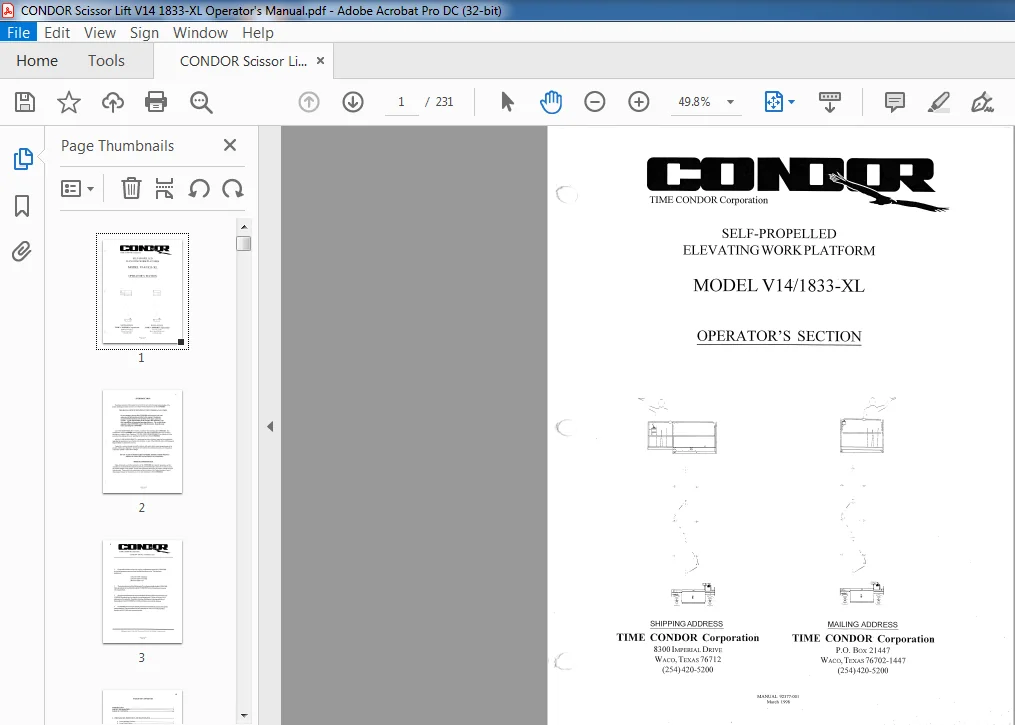Screen dimensions: 1015x725
Task: Select the page 3 thumbnail
Action: pyautogui.click(x=142, y=592)
